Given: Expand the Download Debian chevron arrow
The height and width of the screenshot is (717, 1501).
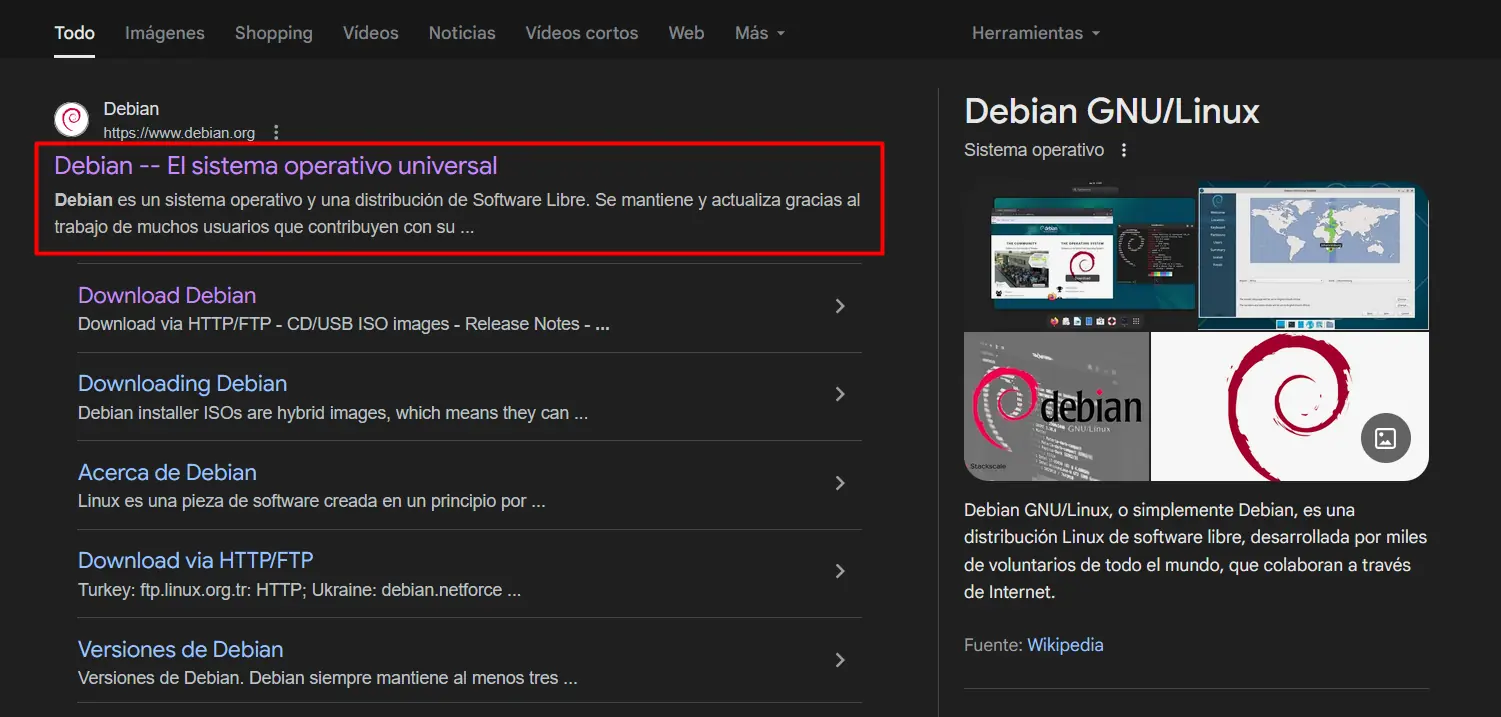Looking at the screenshot, I should pos(840,306).
